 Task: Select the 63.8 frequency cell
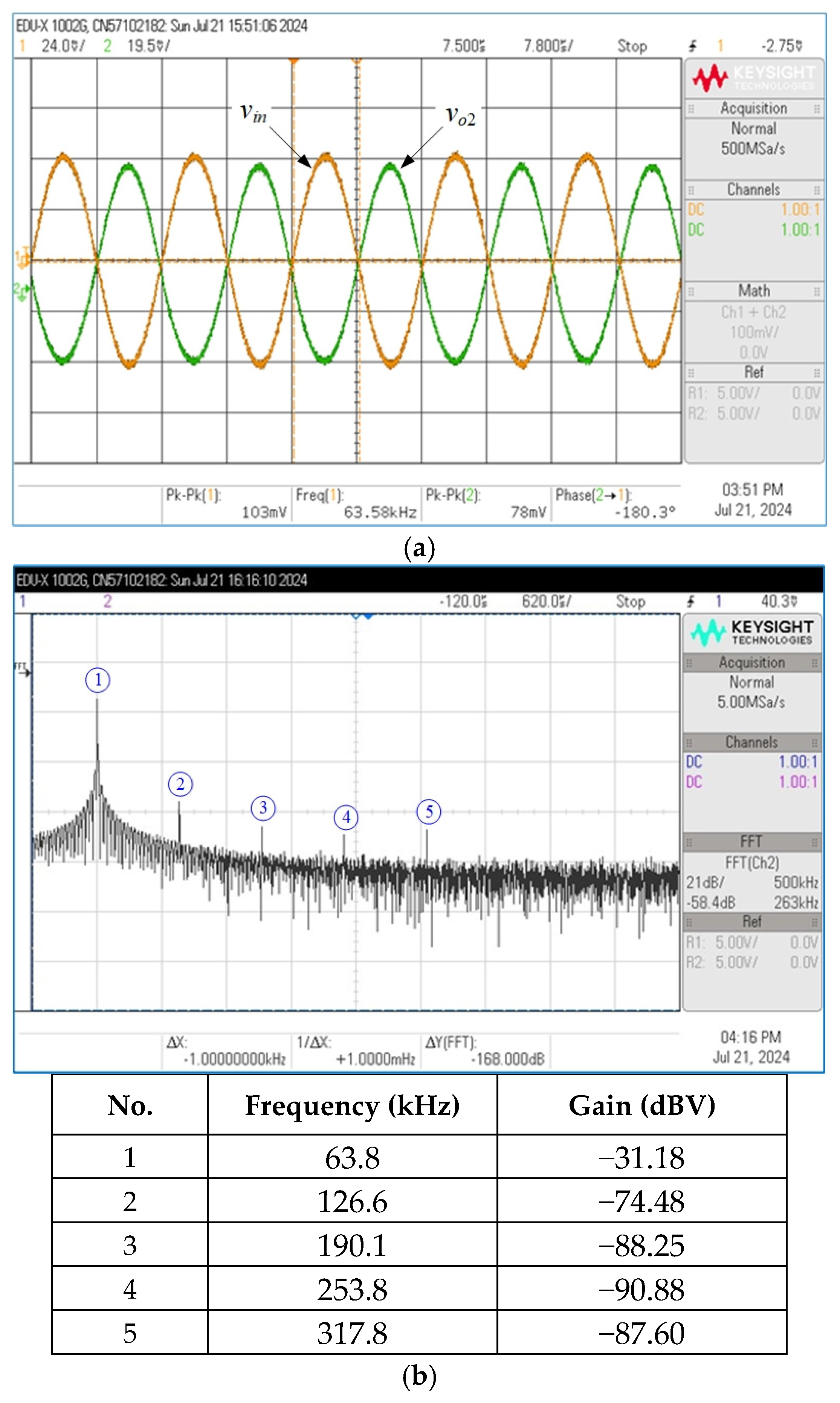pos(352,1157)
